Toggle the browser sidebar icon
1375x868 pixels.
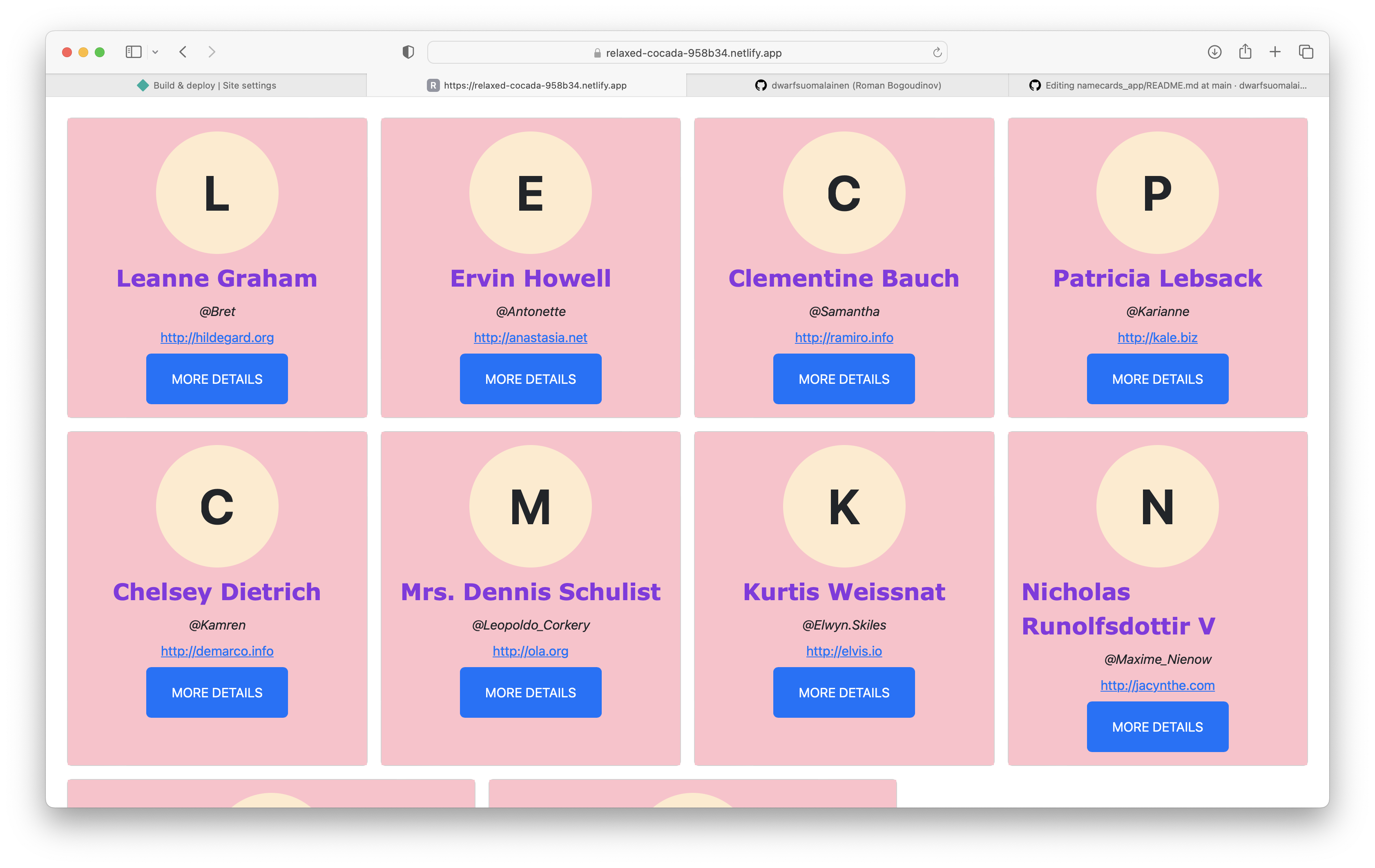point(133,52)
